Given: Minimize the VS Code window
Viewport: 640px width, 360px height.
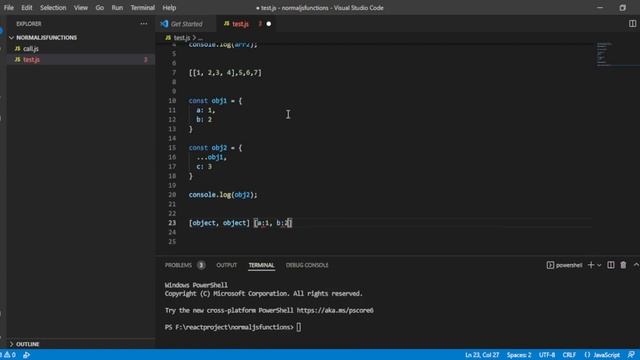Looking at the screenshot, I should 600,8.
